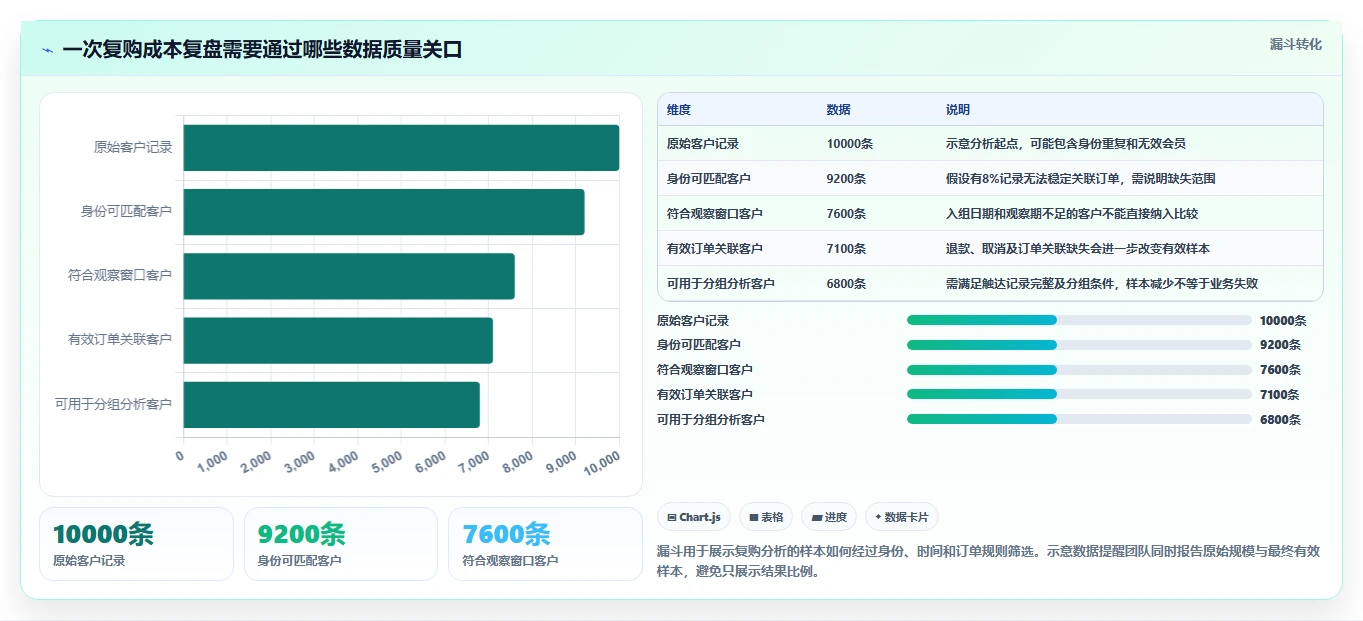Click description starting 需满足触达记录
The height and width of the screenshot is (621, 1363).
[1102, 284]
